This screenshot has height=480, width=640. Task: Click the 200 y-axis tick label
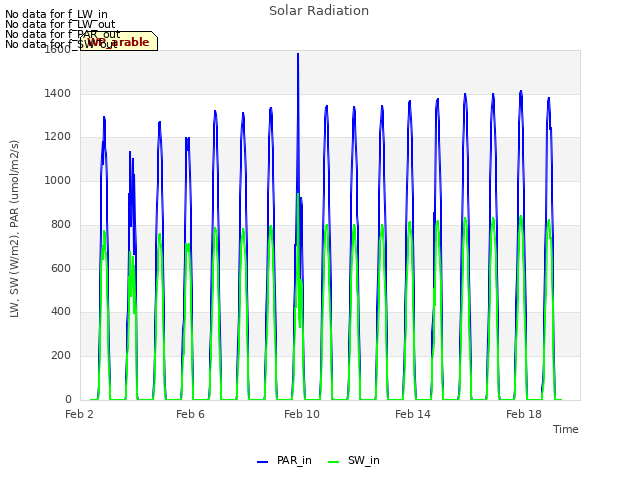click(61, 356)
